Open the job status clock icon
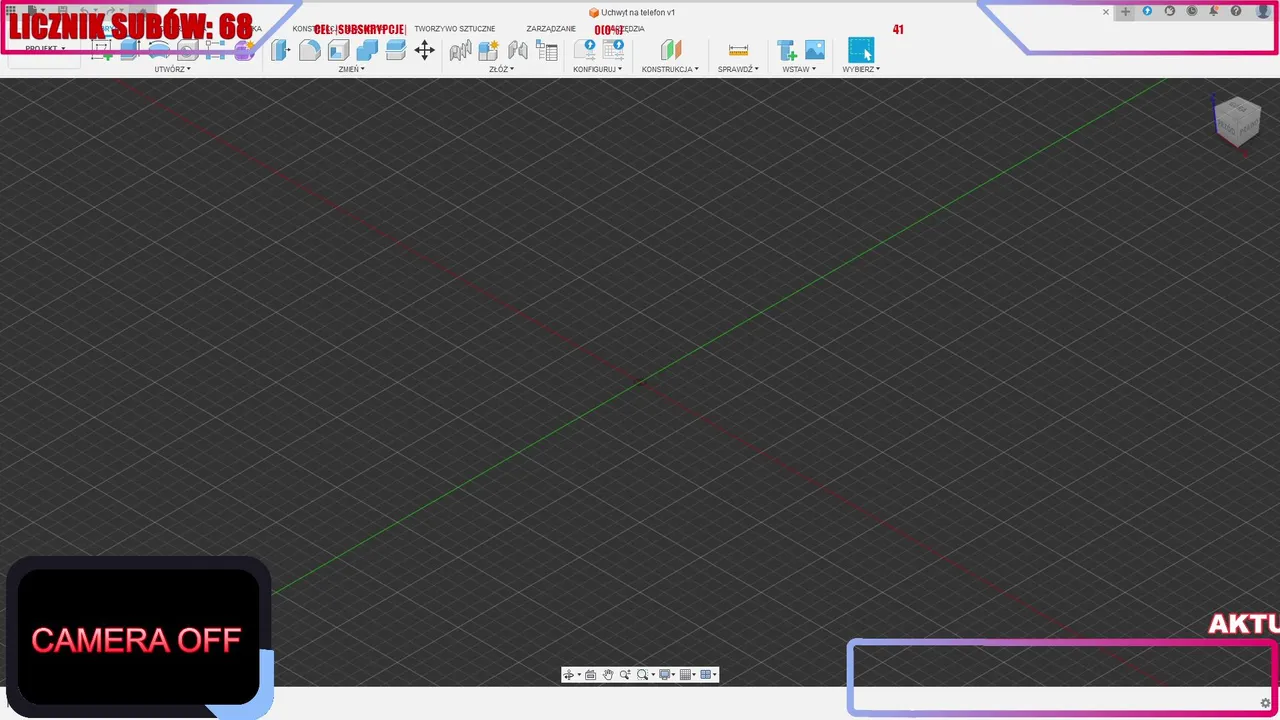This screenshot has height=720, width=1280. click(x=1192, y=11)
